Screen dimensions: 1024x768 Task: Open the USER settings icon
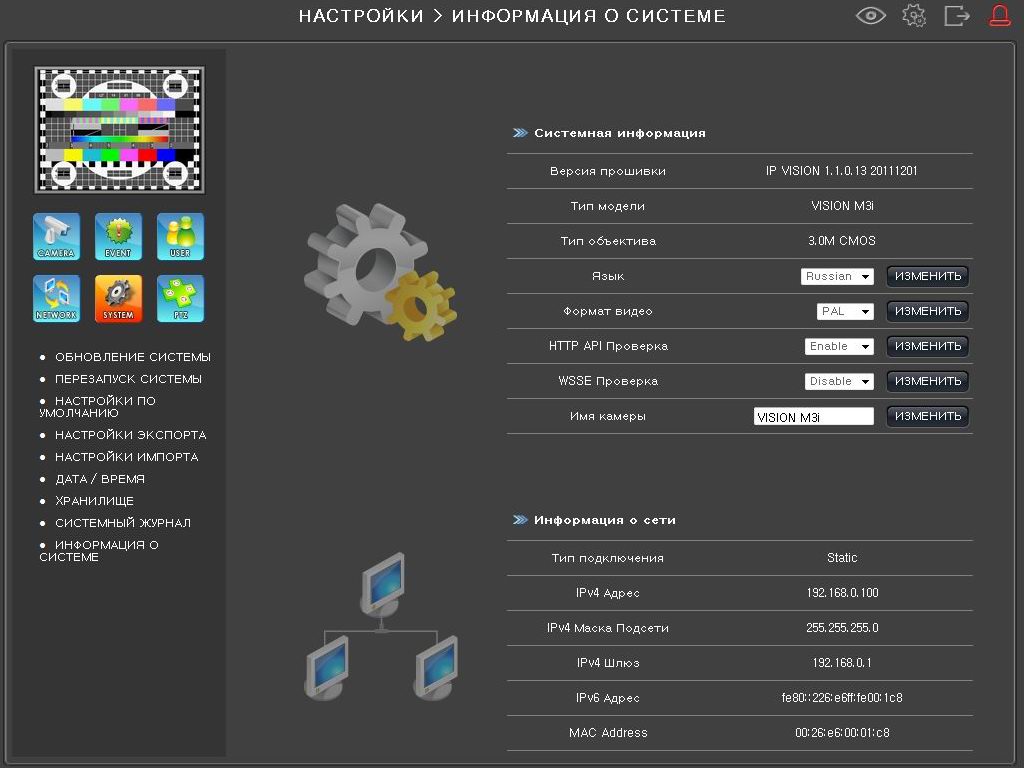tap(180, 236)
